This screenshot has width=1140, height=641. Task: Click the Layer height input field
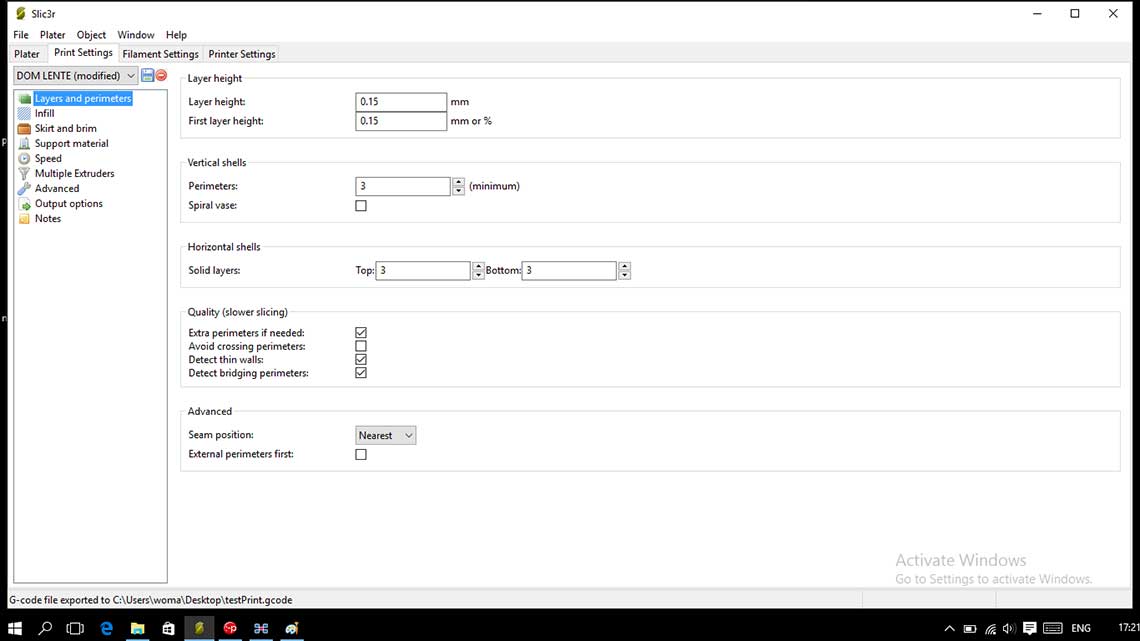point(401,102)
